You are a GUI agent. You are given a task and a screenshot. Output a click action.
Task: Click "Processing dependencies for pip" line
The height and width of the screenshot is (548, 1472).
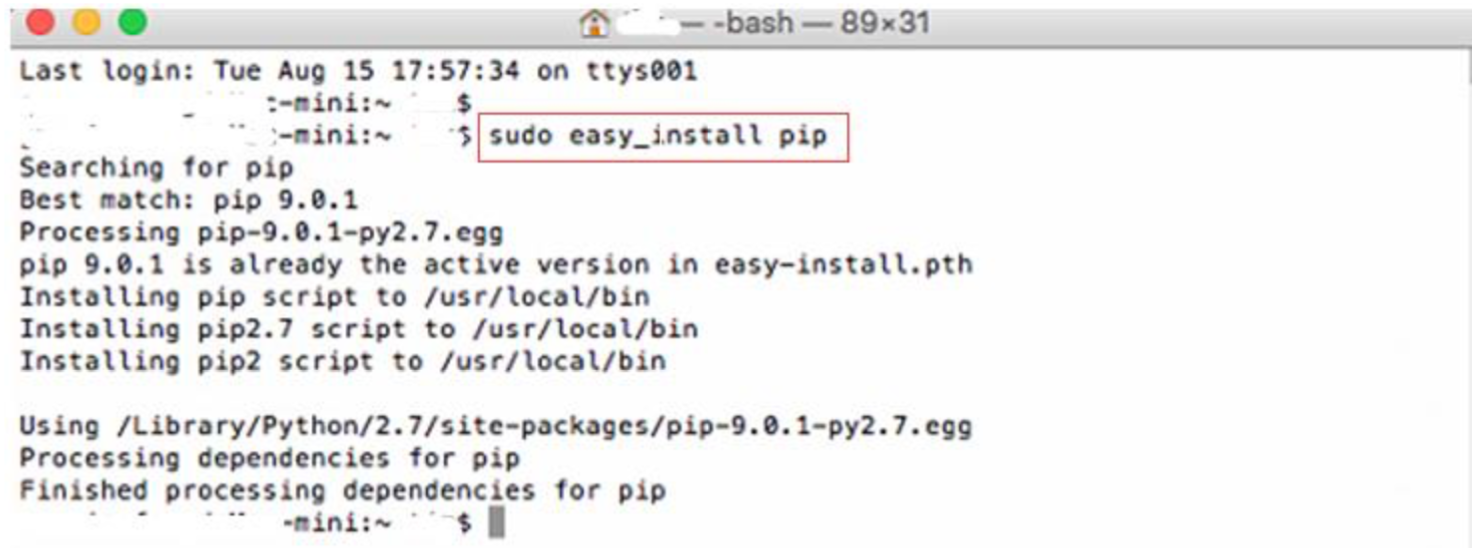point(270,459)
